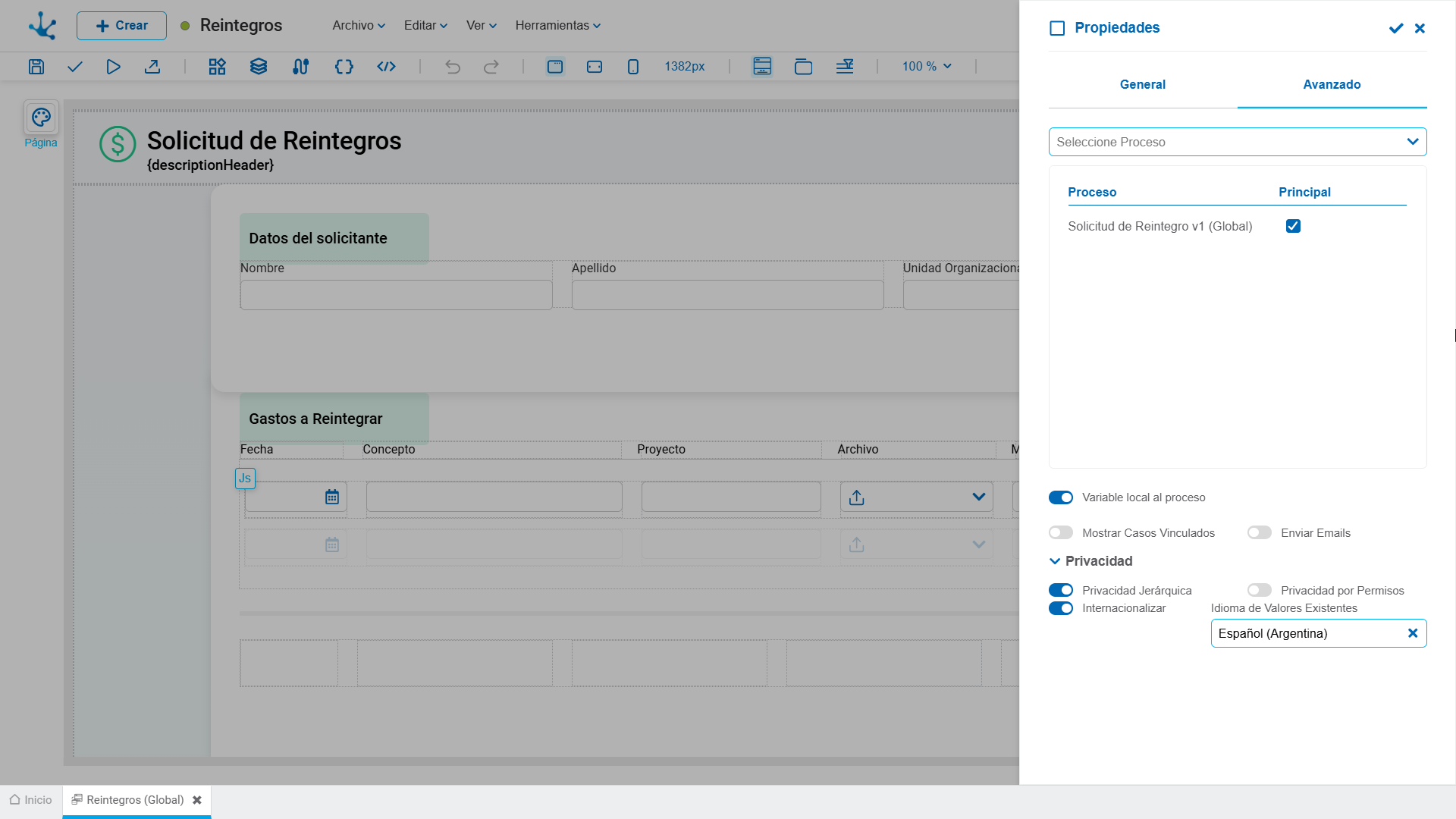Viewport: 1456px width, 819px height.
Task: Click the tabs container icon
Action: [x=803, y=67]
